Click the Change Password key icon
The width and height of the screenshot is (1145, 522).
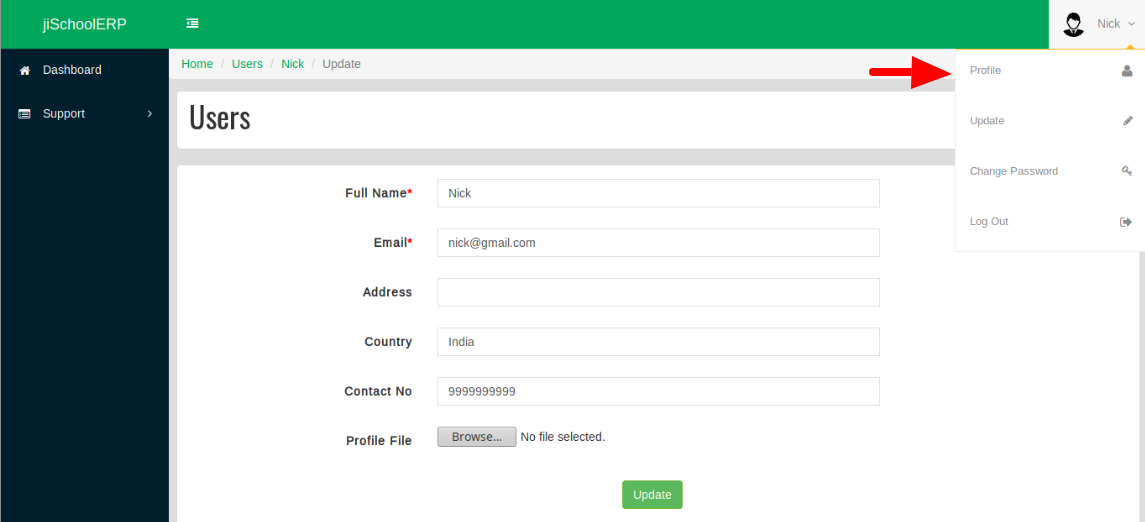1127,171
